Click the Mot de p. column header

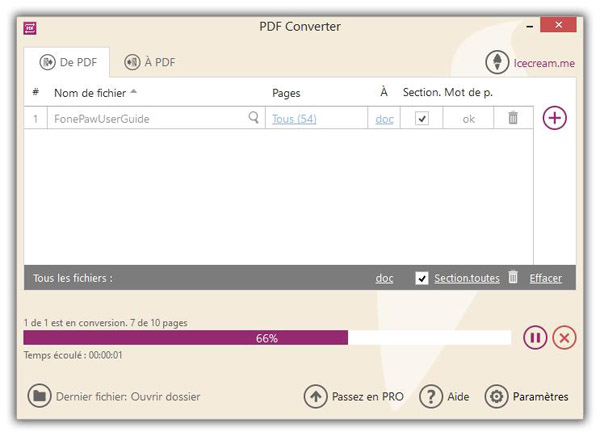[x=468, y=93]
